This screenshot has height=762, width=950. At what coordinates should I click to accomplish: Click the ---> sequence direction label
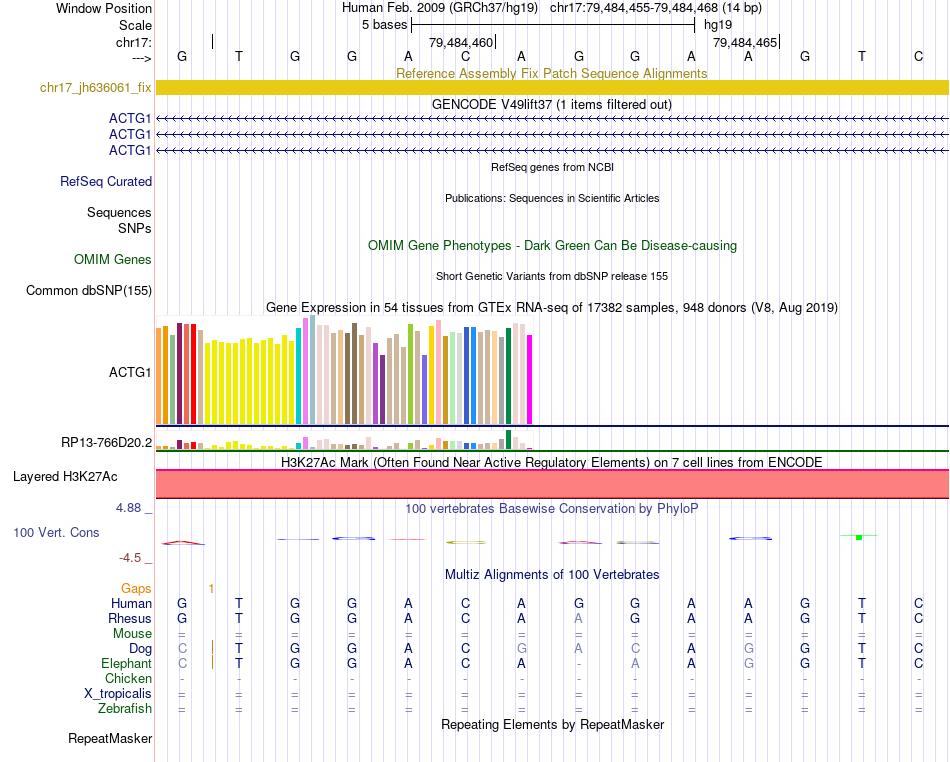[141, 58]
